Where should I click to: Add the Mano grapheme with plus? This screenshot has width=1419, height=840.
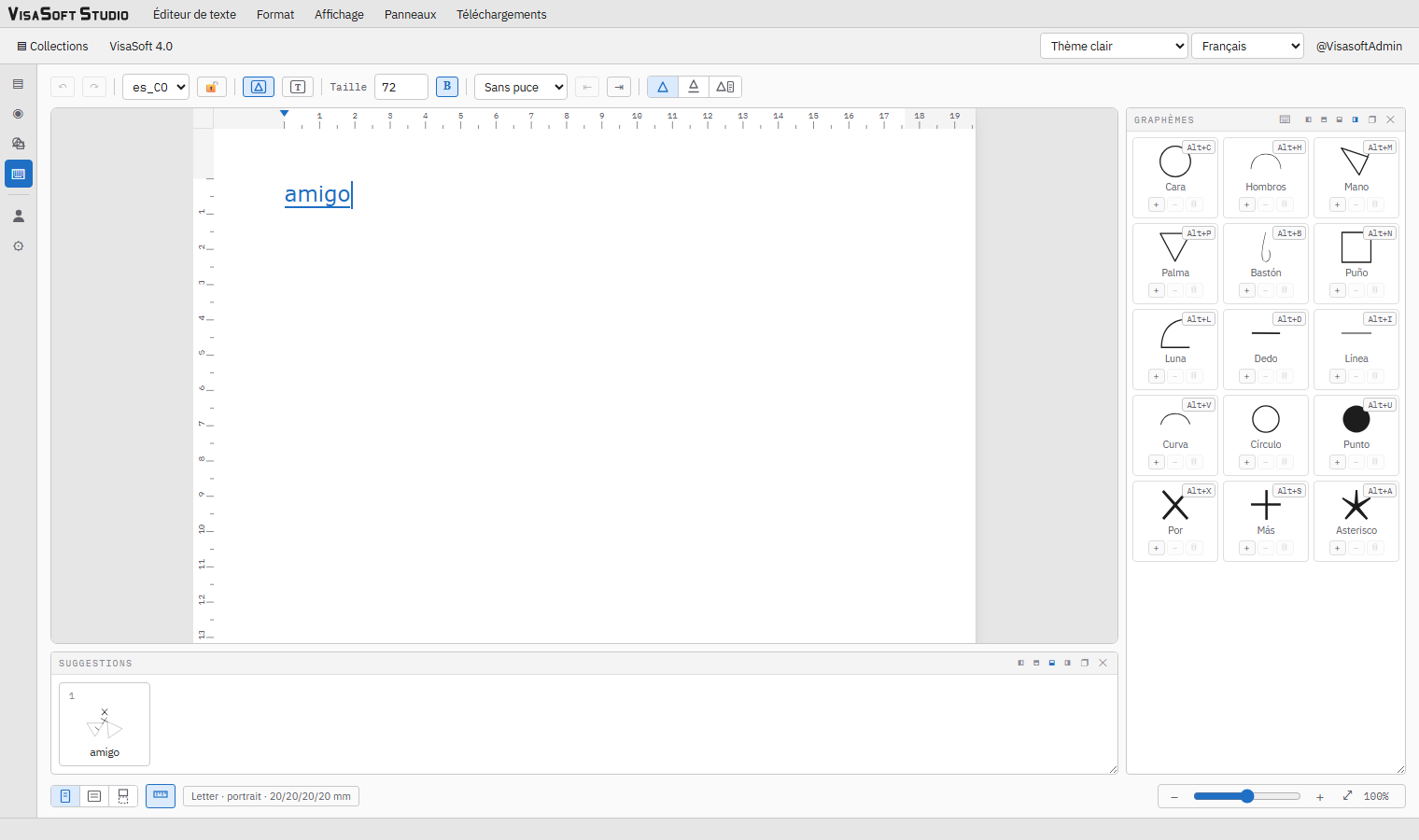click(1338, 204)
